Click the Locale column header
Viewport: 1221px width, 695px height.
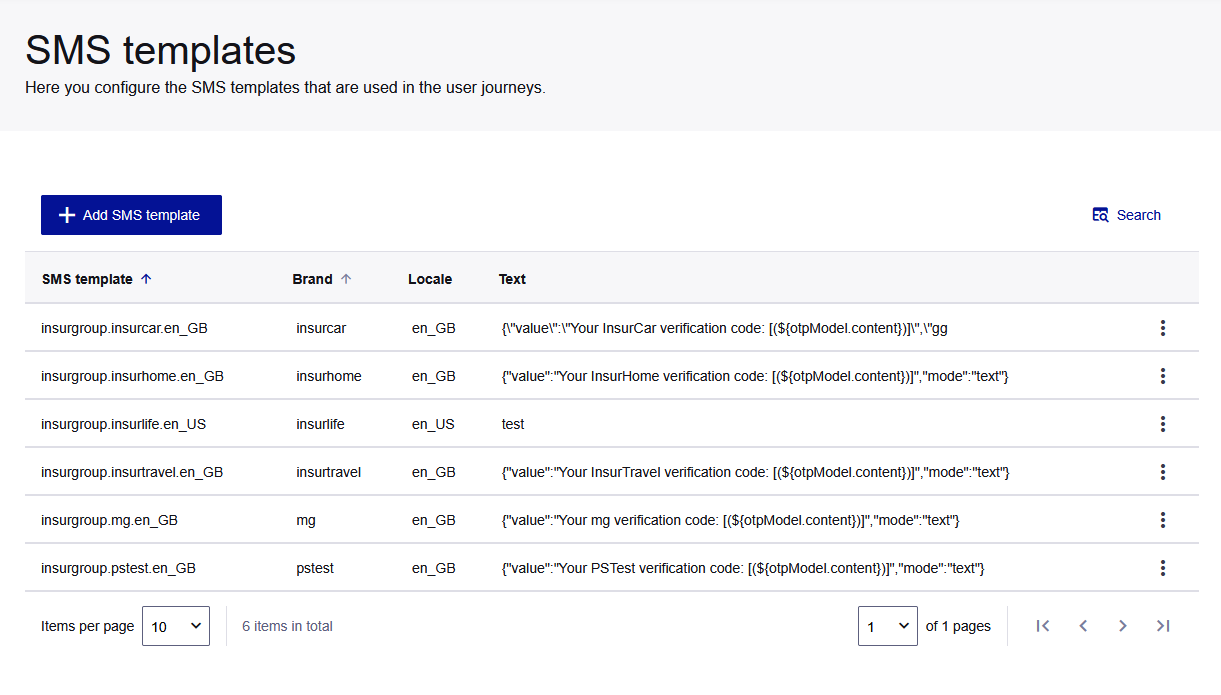pos(430,279)
